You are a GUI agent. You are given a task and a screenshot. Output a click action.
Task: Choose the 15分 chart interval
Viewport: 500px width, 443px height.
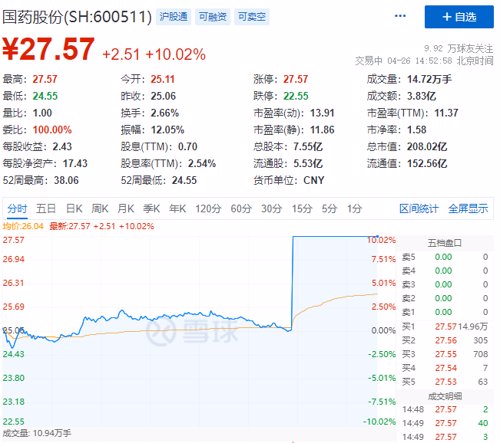(302, 209)
